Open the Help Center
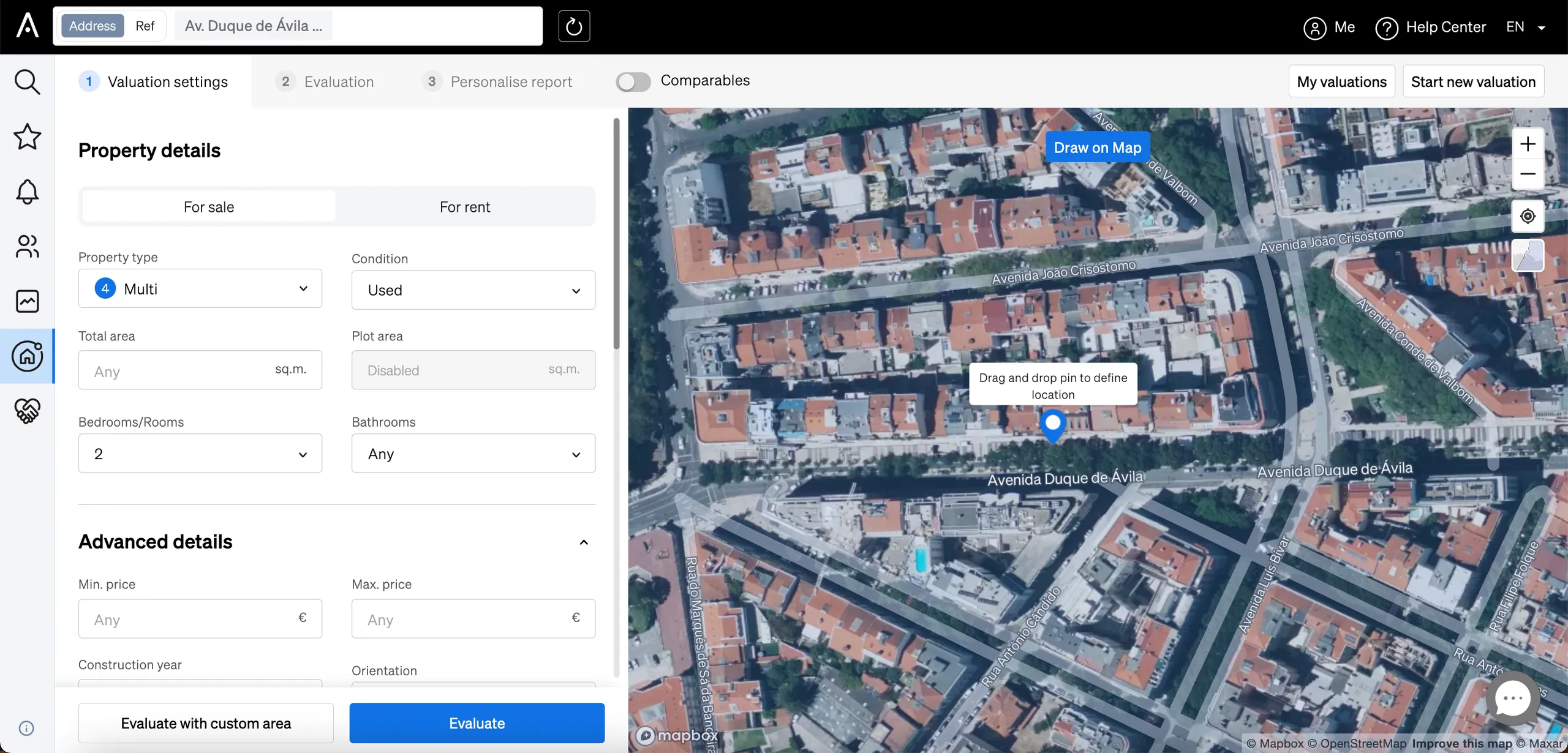The height and width of the screenshot is (753, 1568). click(x=1431, y=28)
